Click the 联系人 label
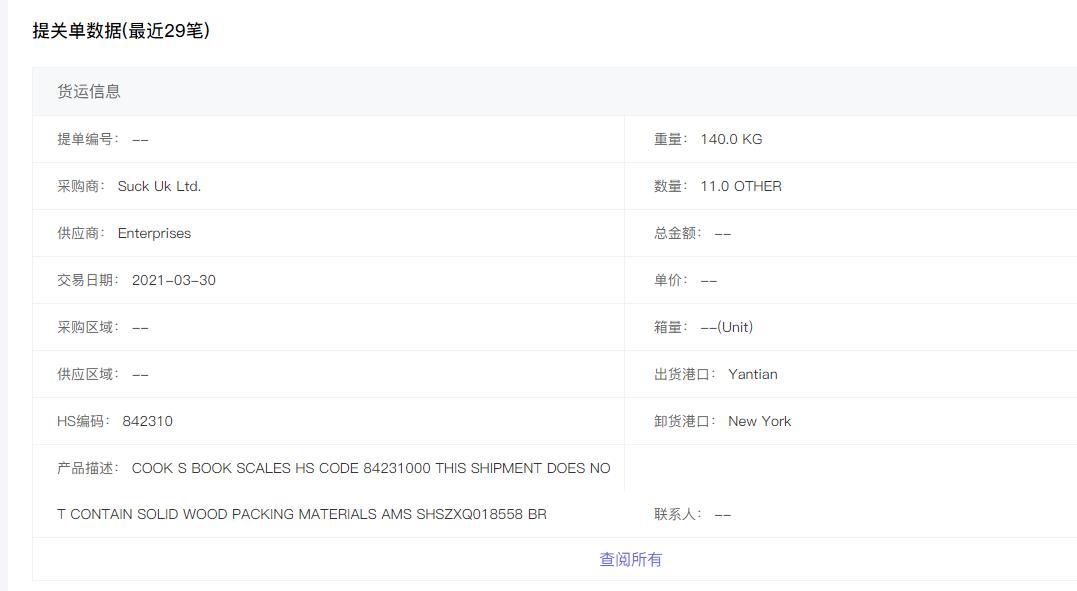The height and width of the screenshot is (591, 1077). [678, 514]
